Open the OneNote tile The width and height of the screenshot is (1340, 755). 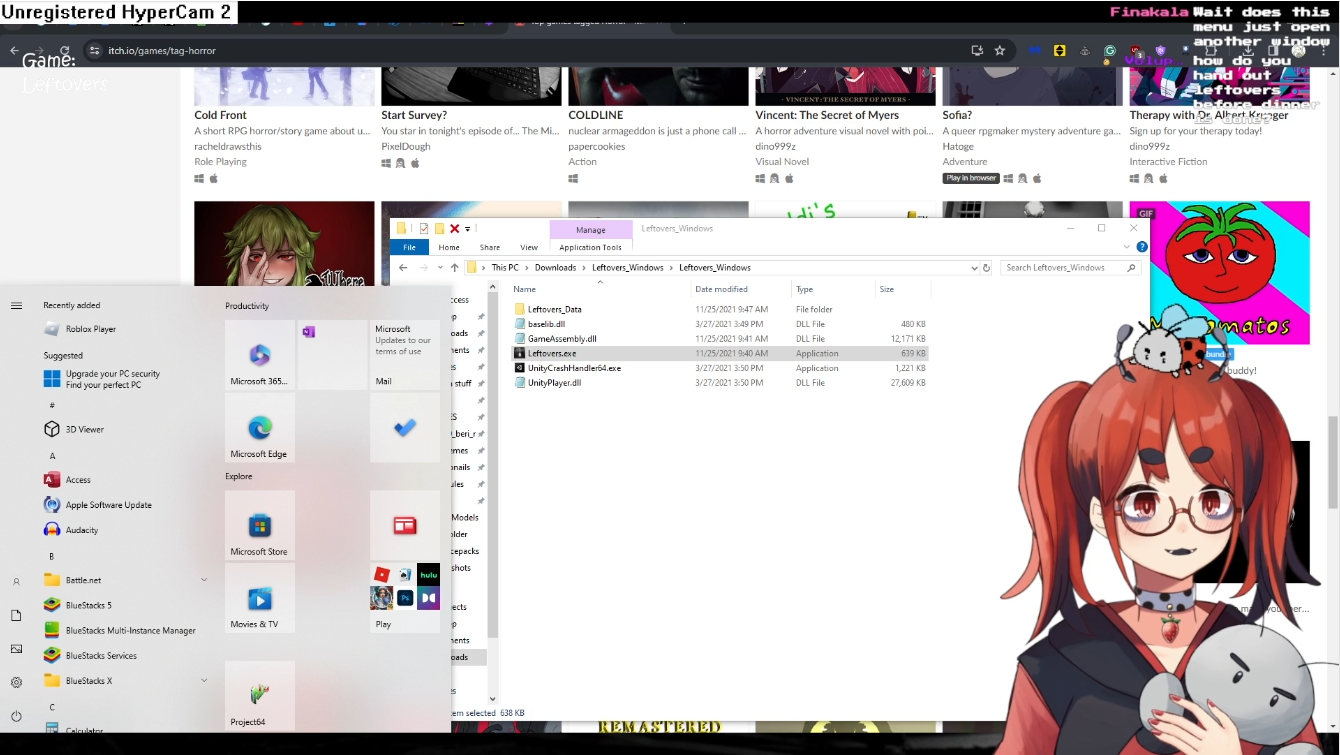(332, 355)
